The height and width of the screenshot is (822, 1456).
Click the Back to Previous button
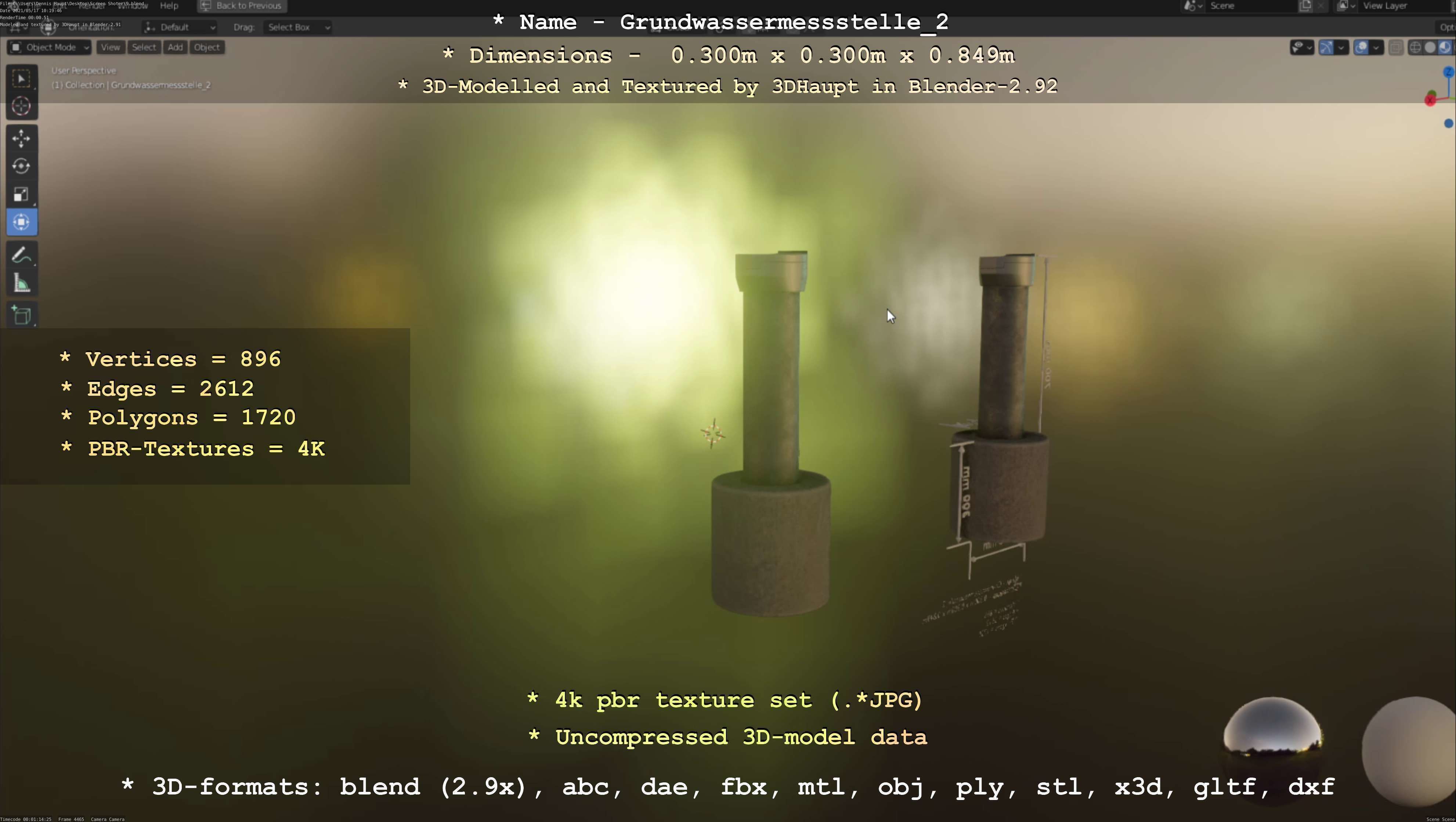(242, 6)
